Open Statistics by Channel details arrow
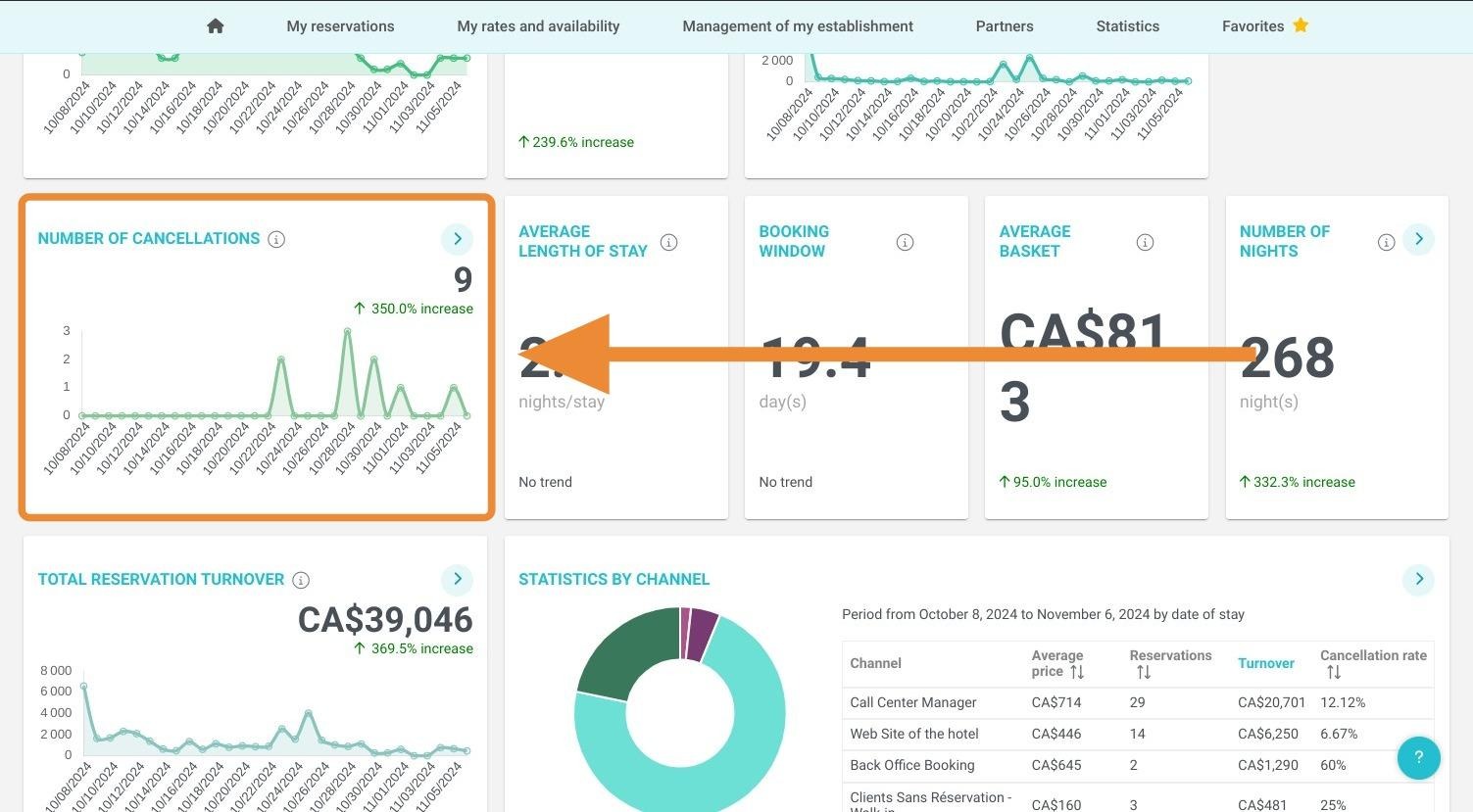 click(1418, 579)
